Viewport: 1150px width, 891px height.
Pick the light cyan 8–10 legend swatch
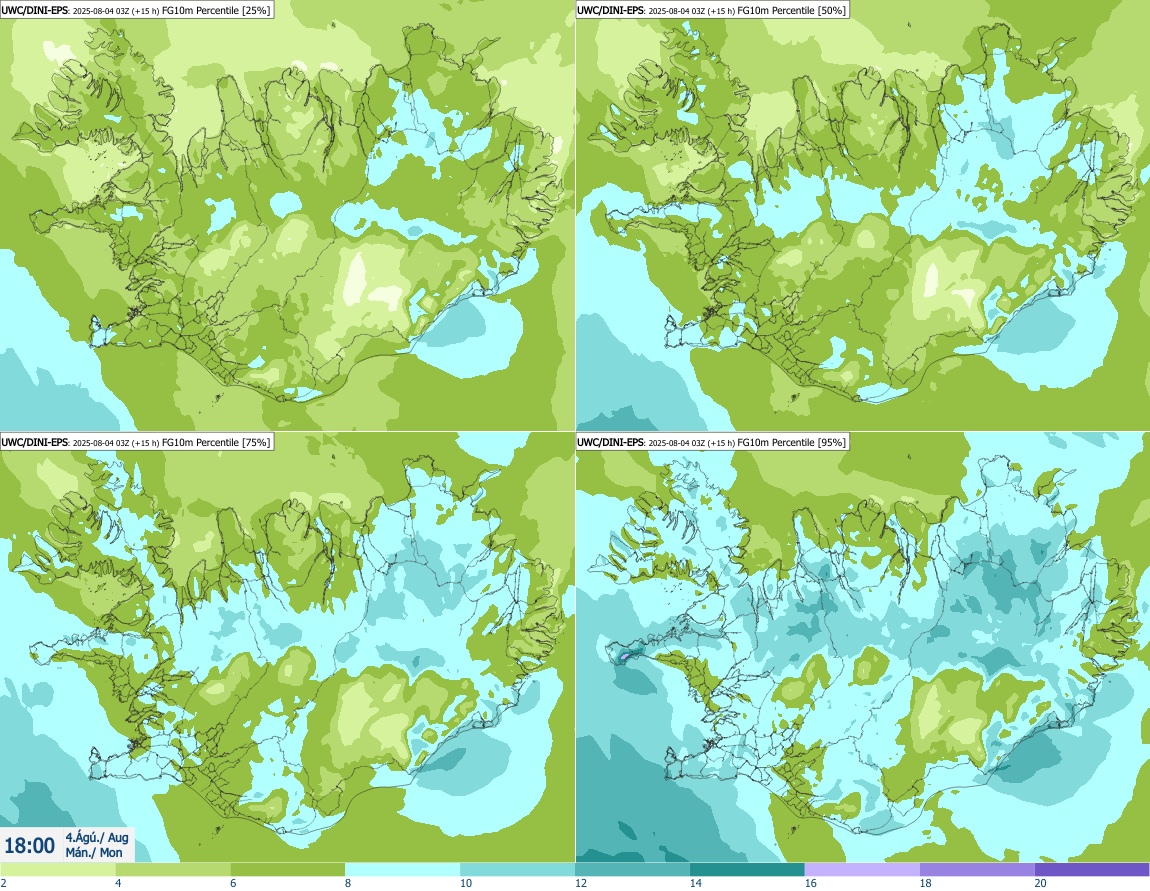coord(403,870)
